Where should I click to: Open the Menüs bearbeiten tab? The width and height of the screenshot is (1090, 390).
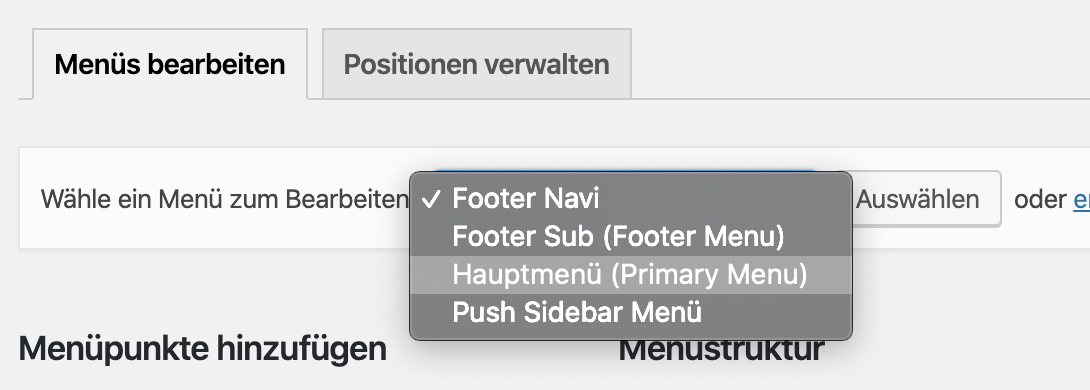click(x=170, y=64)
